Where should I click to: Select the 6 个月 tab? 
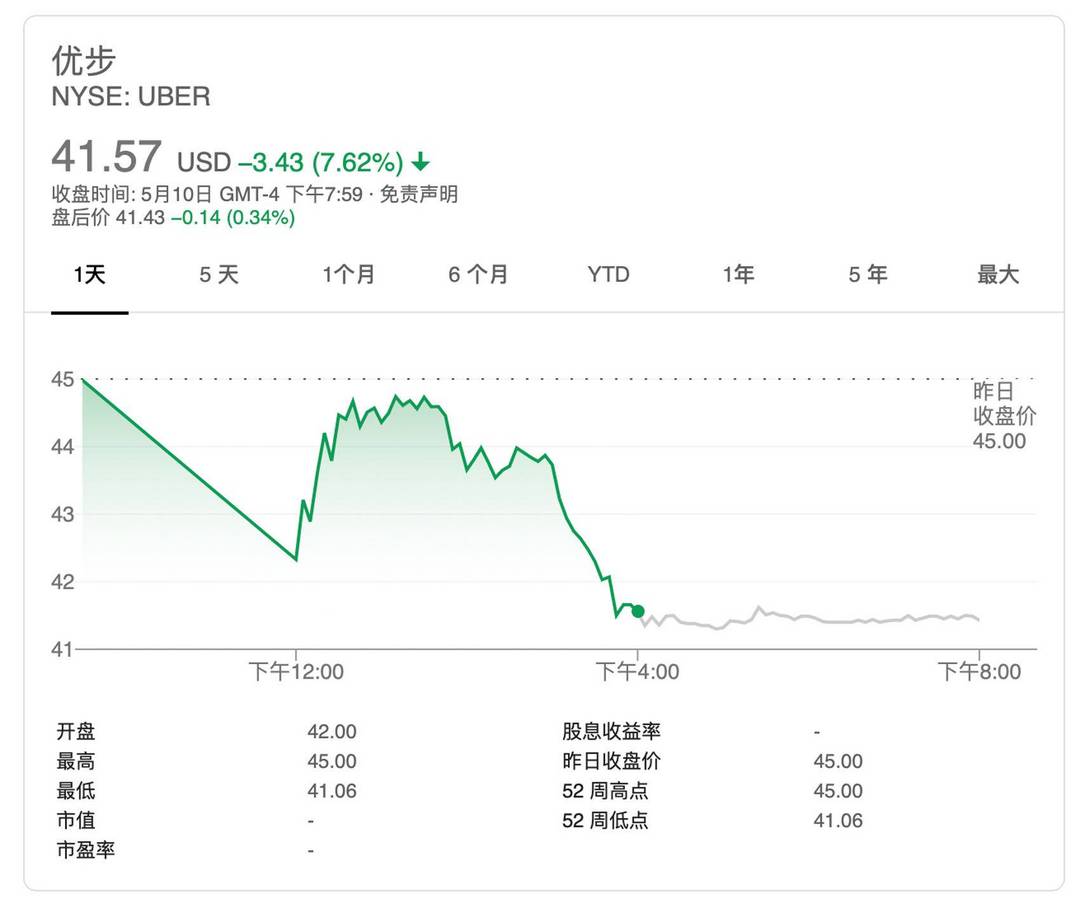coord(478,275)
